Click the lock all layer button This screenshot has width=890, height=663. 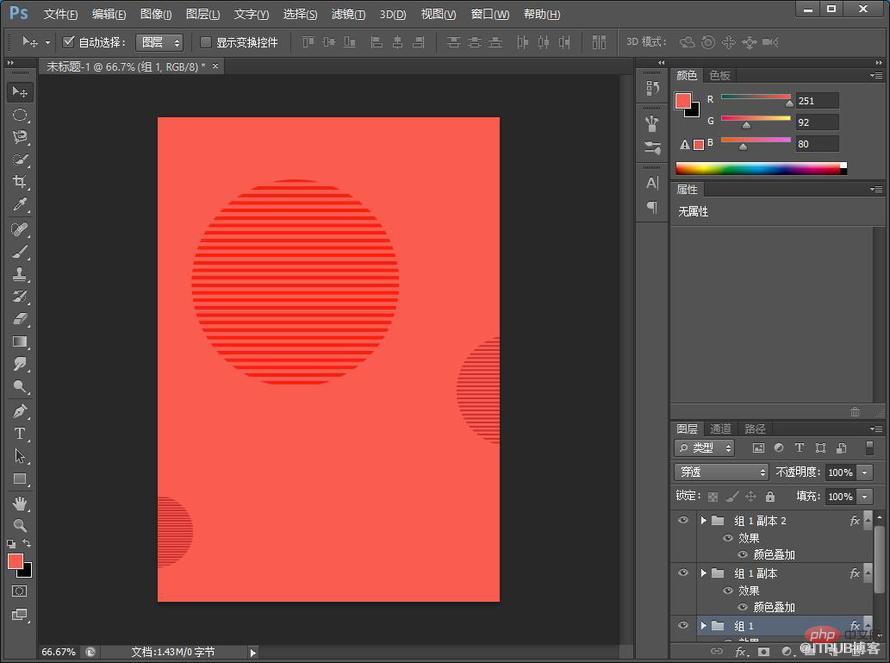coord(770,497)
